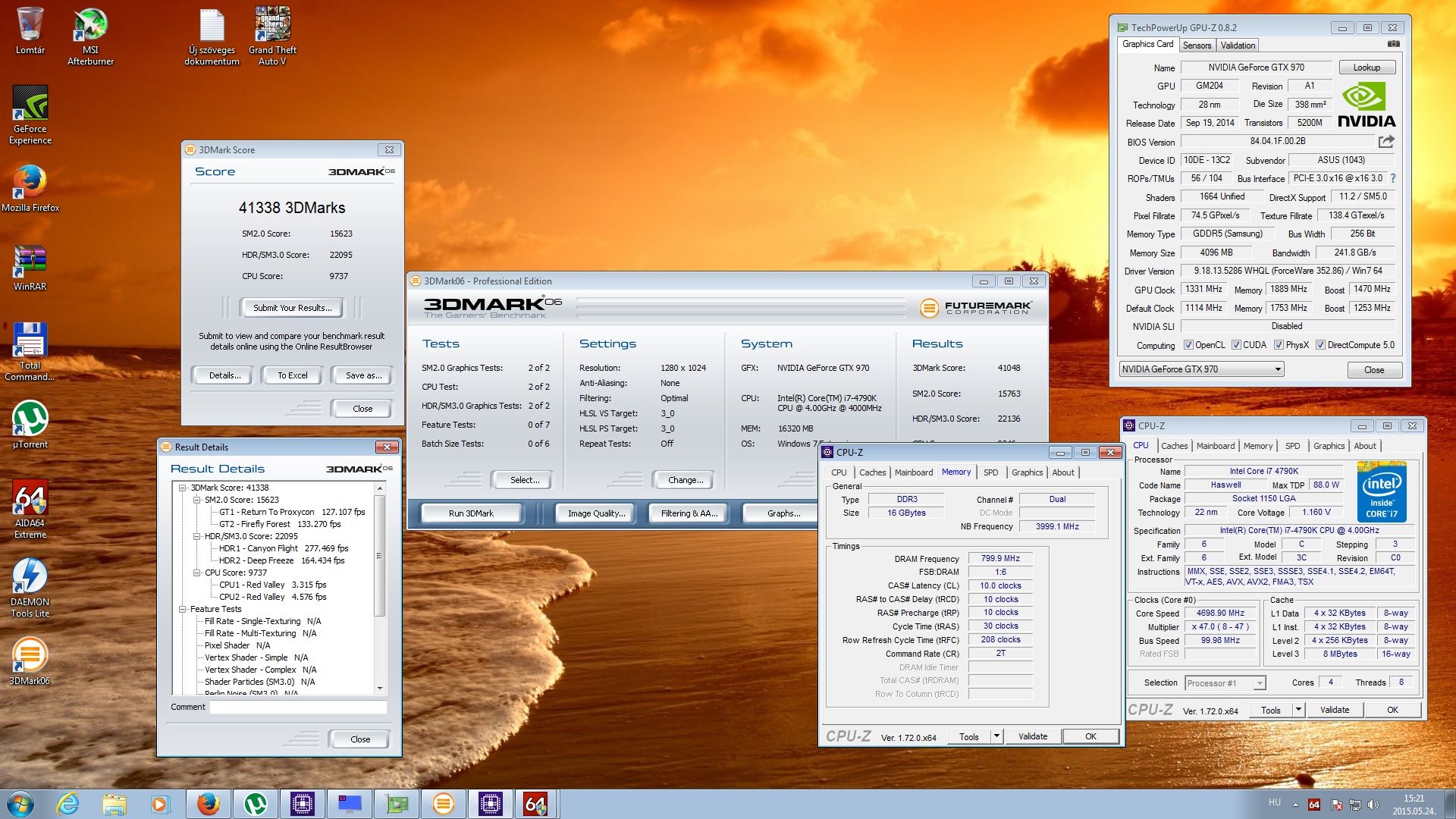Open Tools dropdown arrow in CPU-Z Memory window
Viewport: 1456px width, 819px height.
996,736
